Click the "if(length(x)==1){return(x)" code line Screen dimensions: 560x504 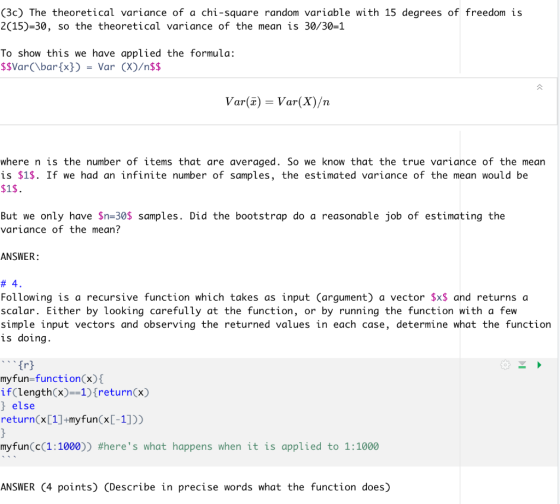75,392
